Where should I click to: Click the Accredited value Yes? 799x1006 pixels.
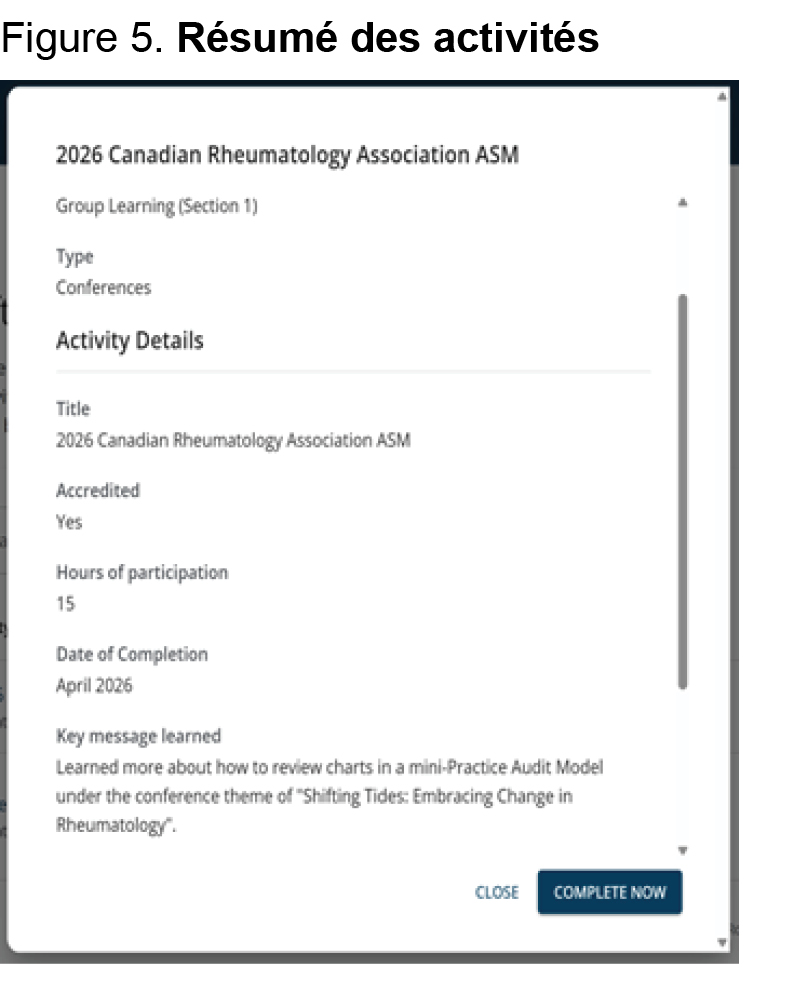69,522
